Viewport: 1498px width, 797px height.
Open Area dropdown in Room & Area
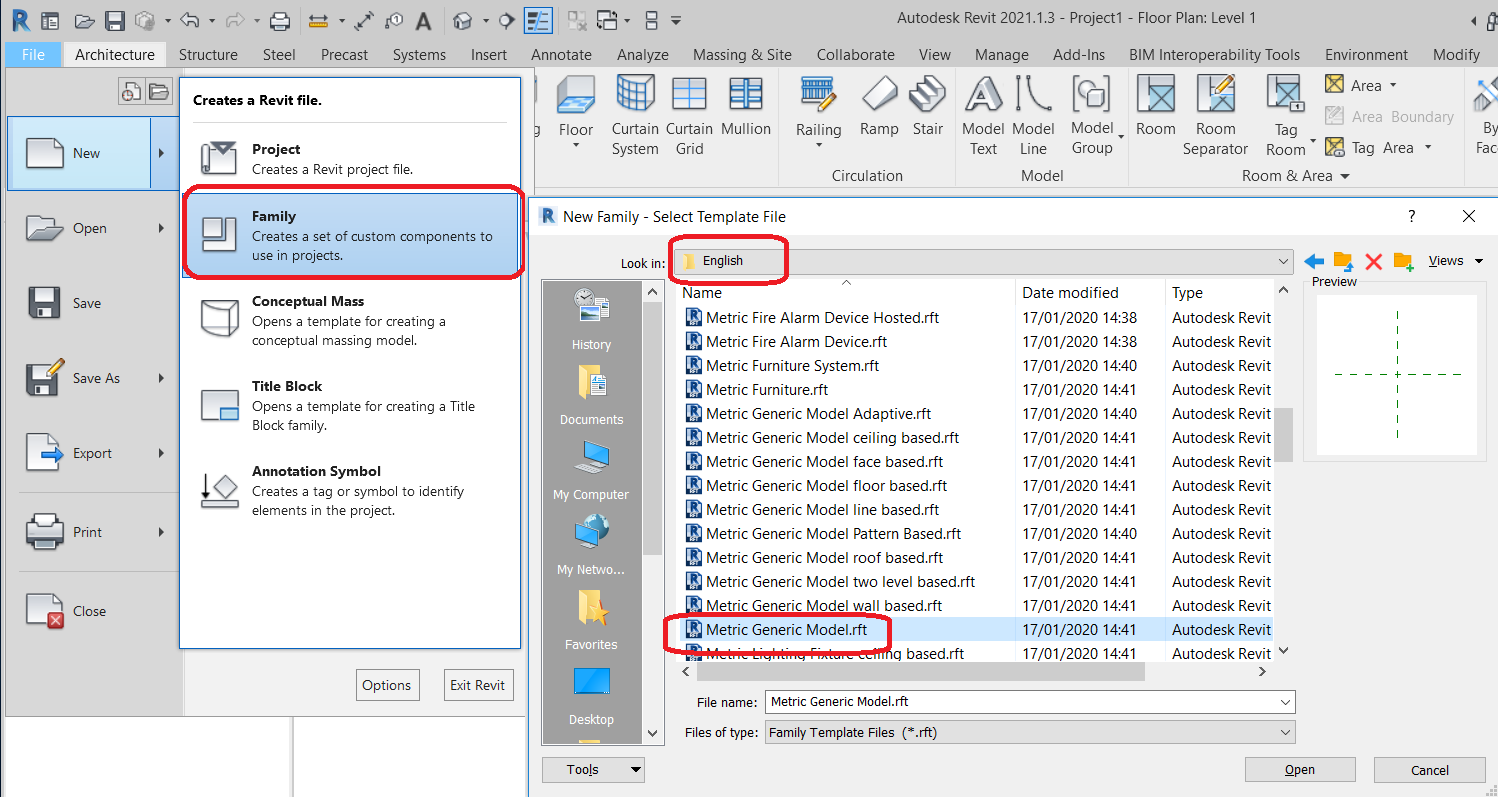(1393, 86)
